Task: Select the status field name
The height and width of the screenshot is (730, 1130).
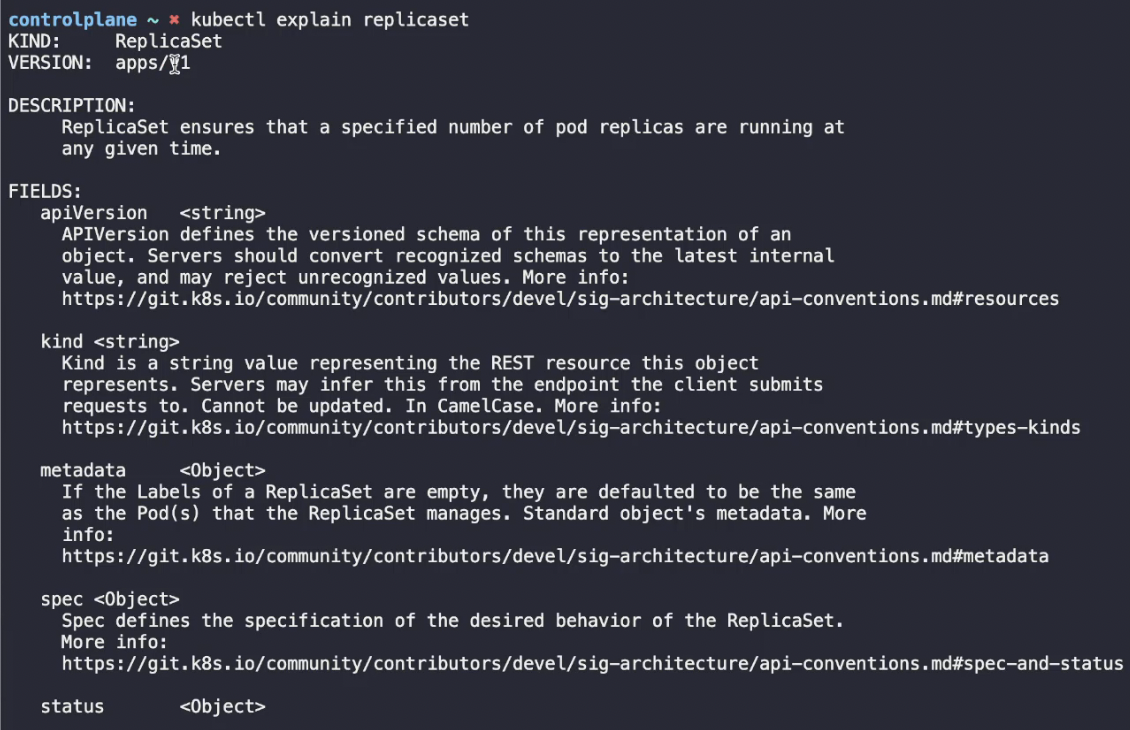Action: coord(72,707)
